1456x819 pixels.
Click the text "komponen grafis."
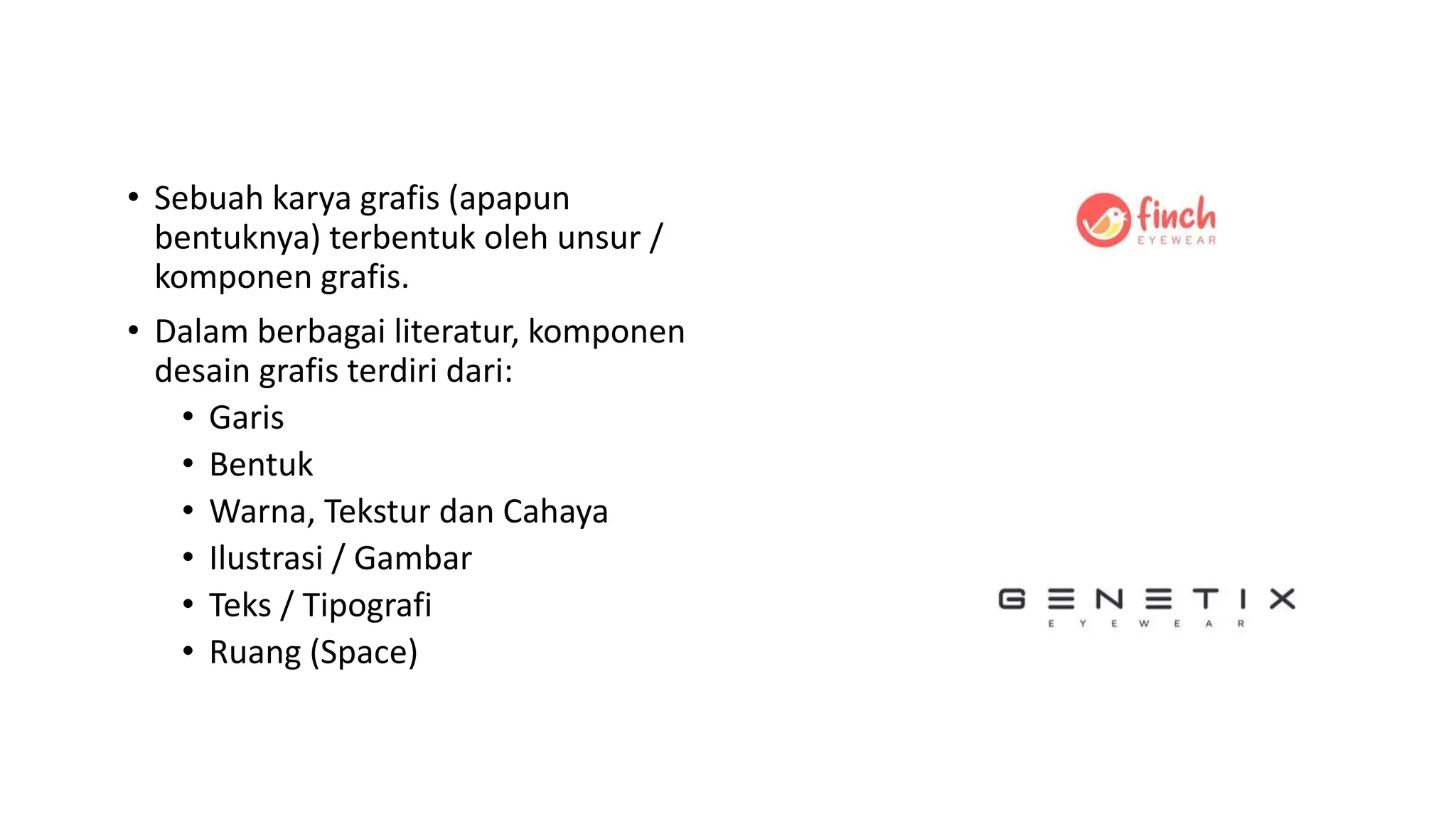point(282,277)
